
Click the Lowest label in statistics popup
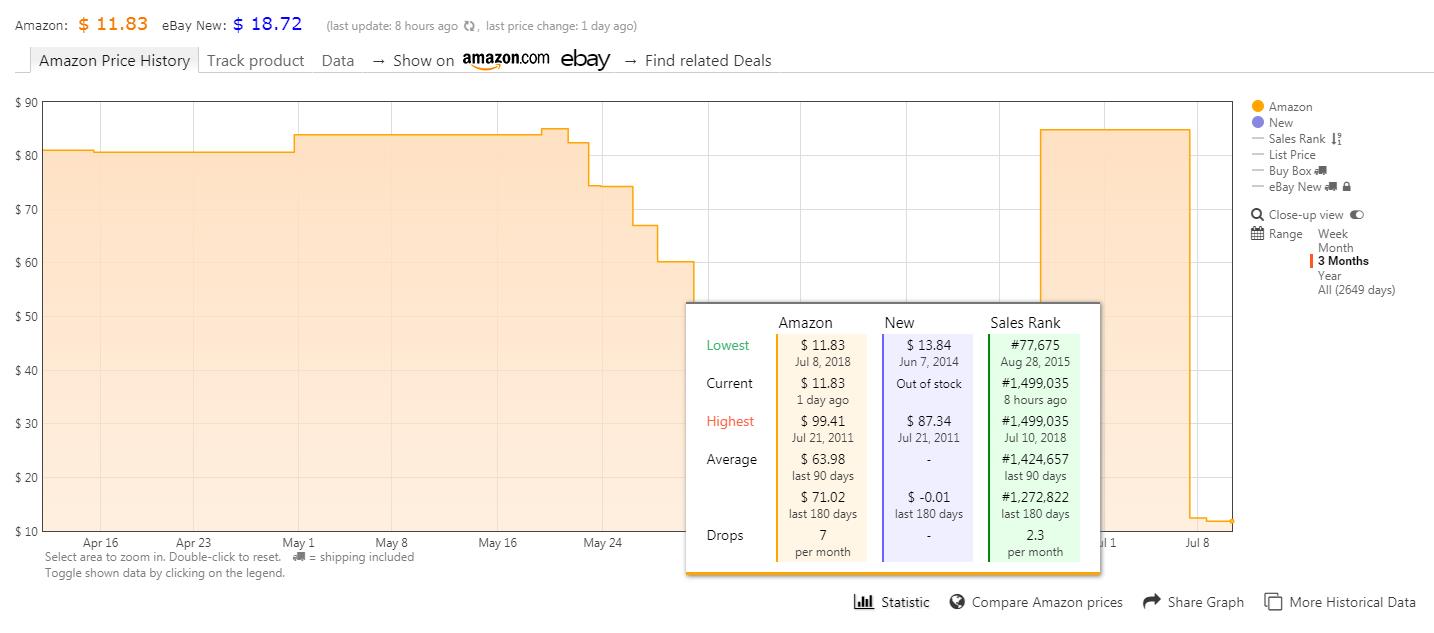(x=727, y=345)
